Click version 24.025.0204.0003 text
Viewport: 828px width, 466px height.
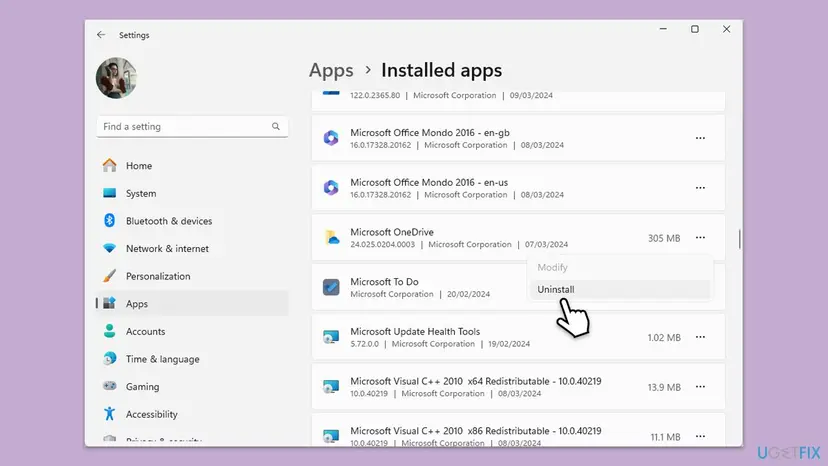[383, 245]
